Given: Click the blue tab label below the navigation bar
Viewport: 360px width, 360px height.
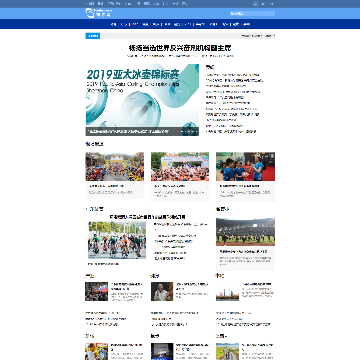Looking at the screenshot, I should [93, 36].
